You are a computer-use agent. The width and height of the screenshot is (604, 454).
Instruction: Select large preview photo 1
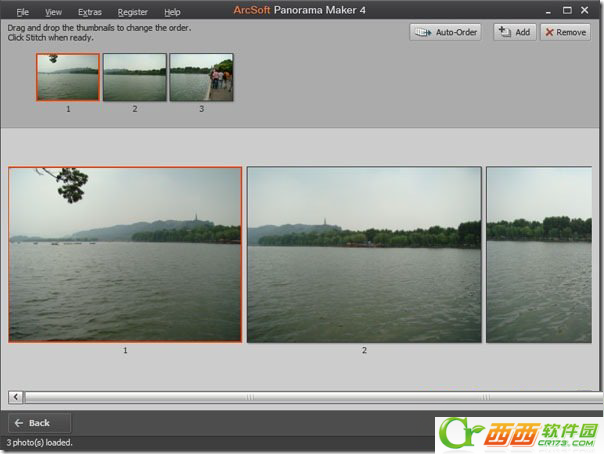(x=125, y=255)
